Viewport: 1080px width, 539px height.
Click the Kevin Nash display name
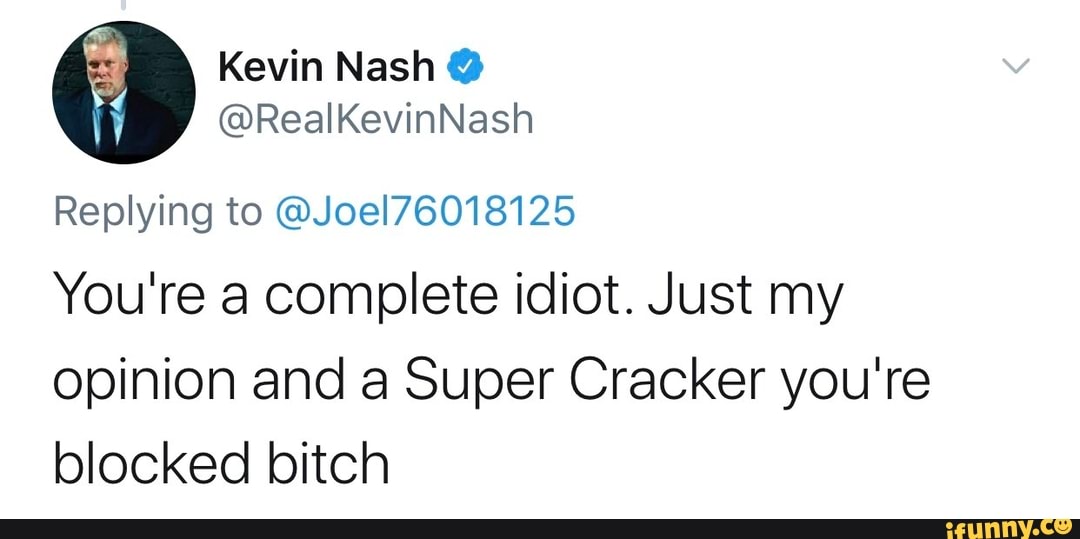(327, 68)
